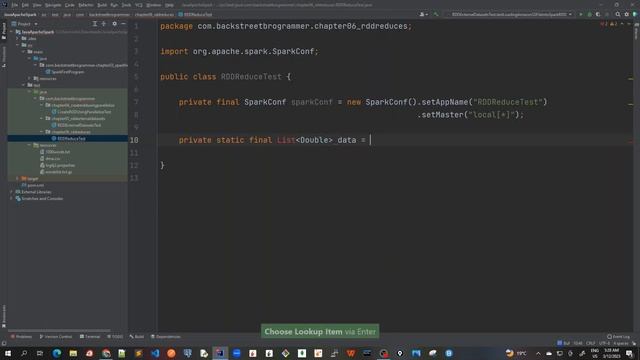The width and height of the screenshot is (640, 360).
Task: Select 1000words.txt in resources folder
Action: point(55,152)
